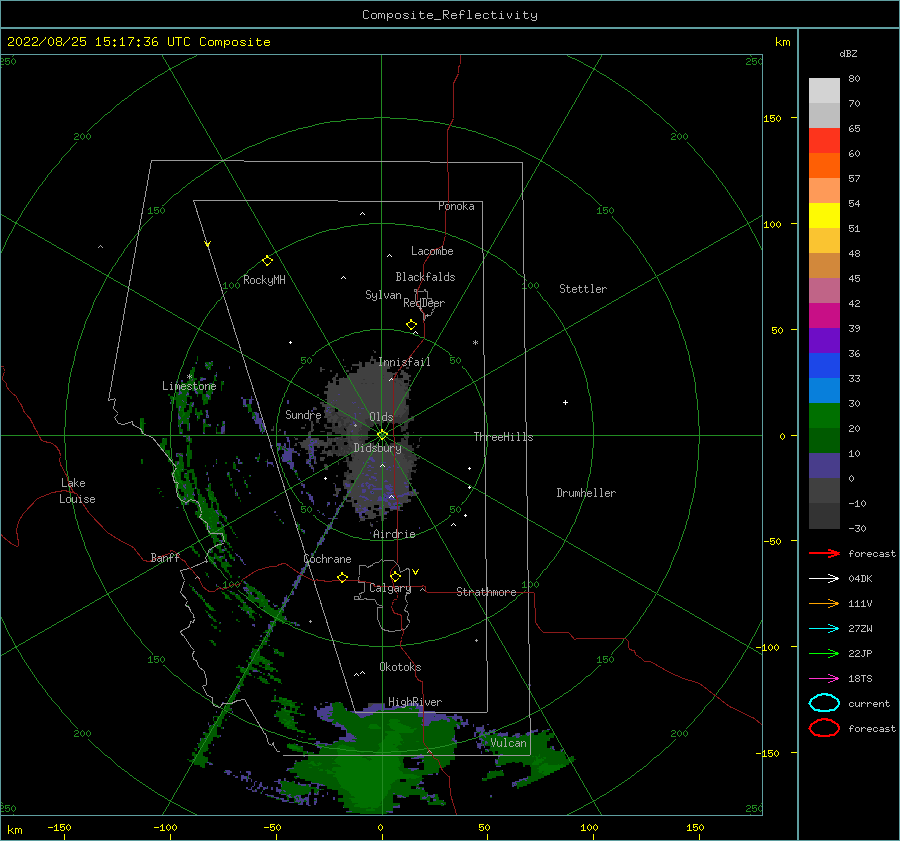Image resolution: width=900 pixels, height=841 pixels.
Task: Click the Lacombe city label
Action: (432, 251)
